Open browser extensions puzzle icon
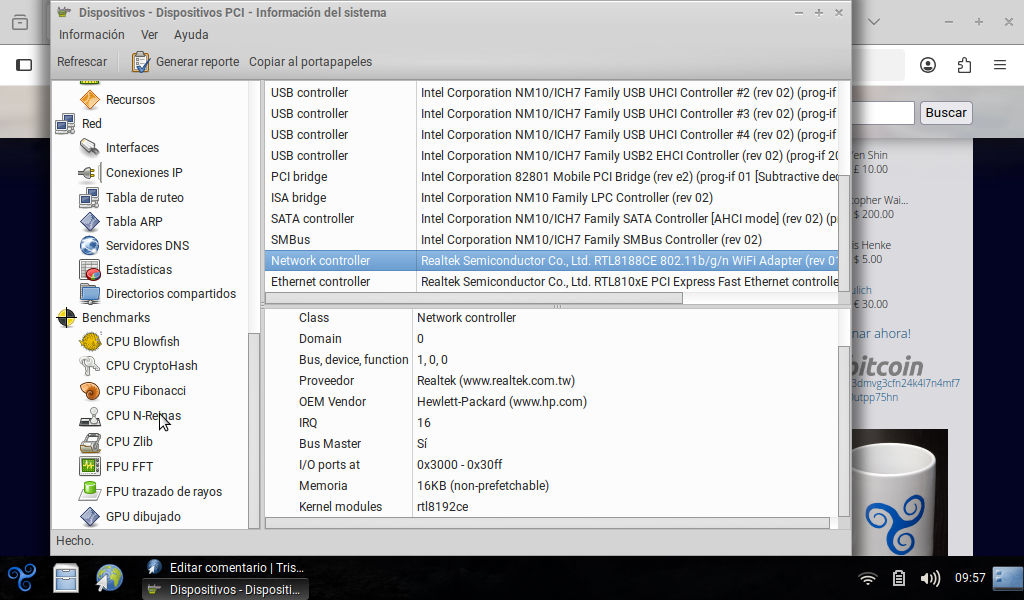This screenshot has width=1024, height=600. click(964, 65)
